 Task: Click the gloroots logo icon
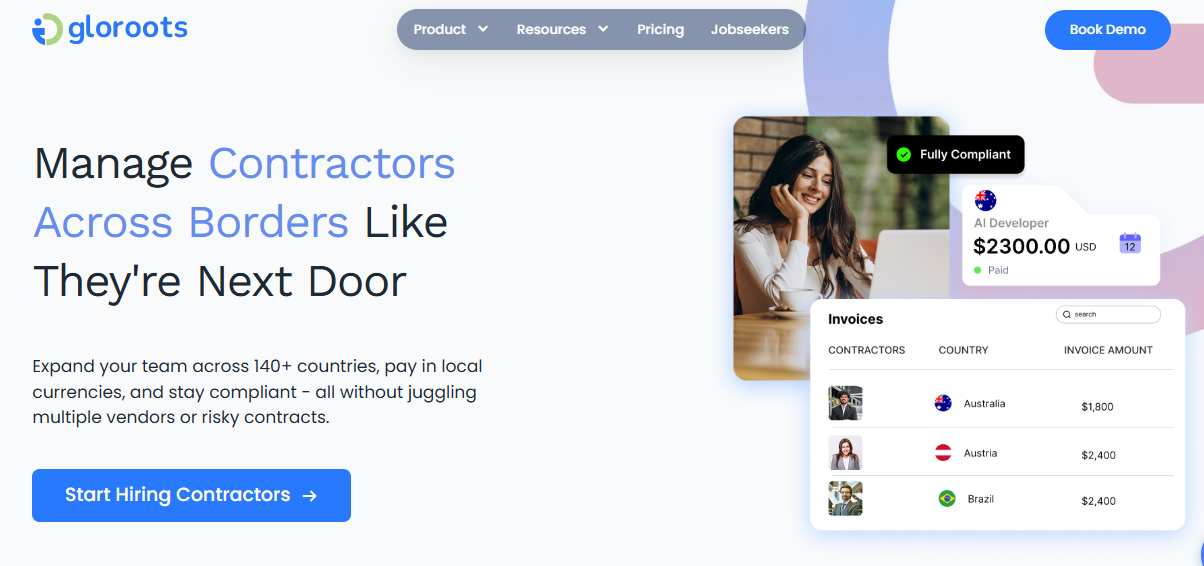[48, 29]
